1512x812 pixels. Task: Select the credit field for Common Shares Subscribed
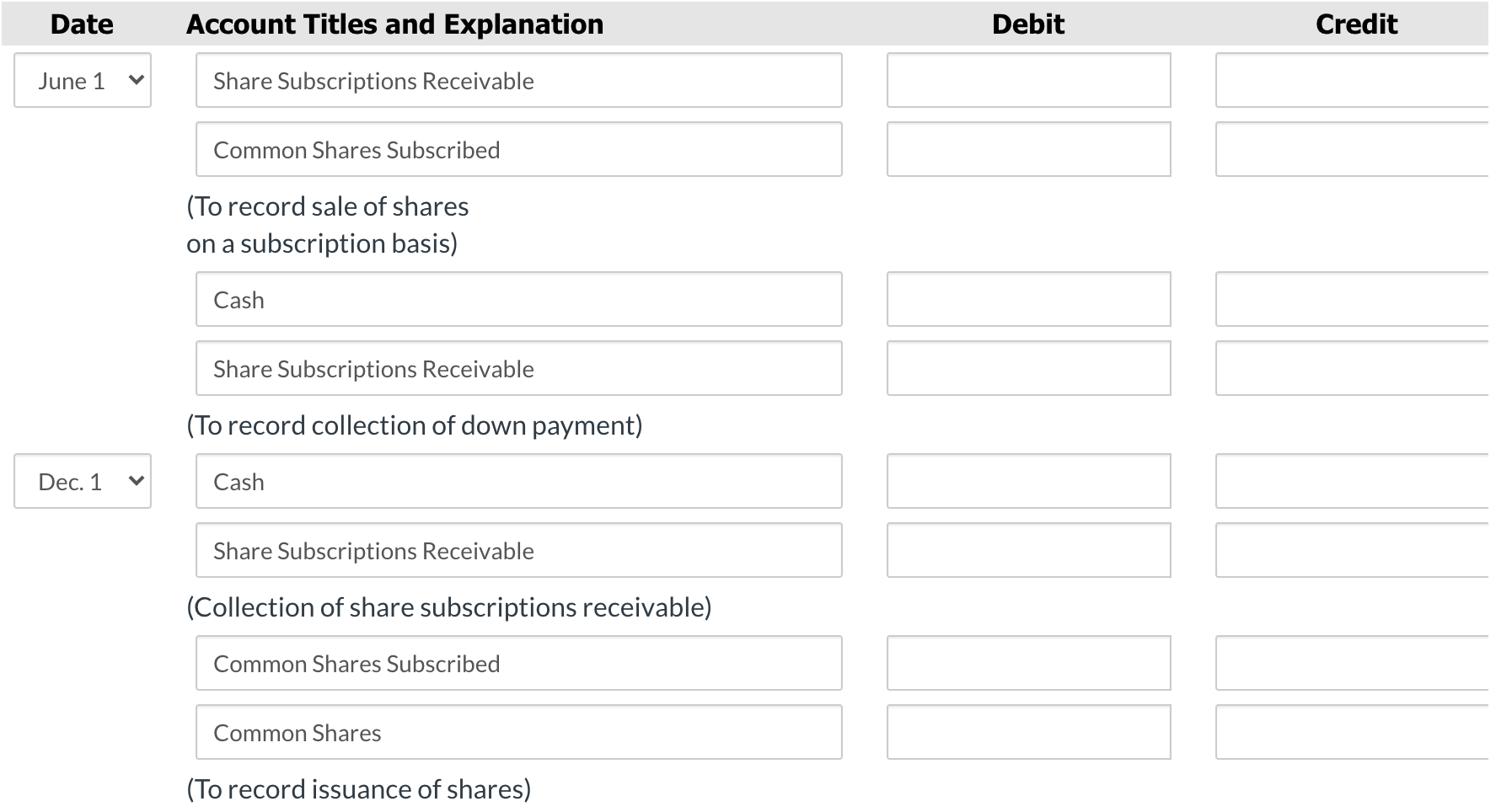click(x=1361, y=149)
